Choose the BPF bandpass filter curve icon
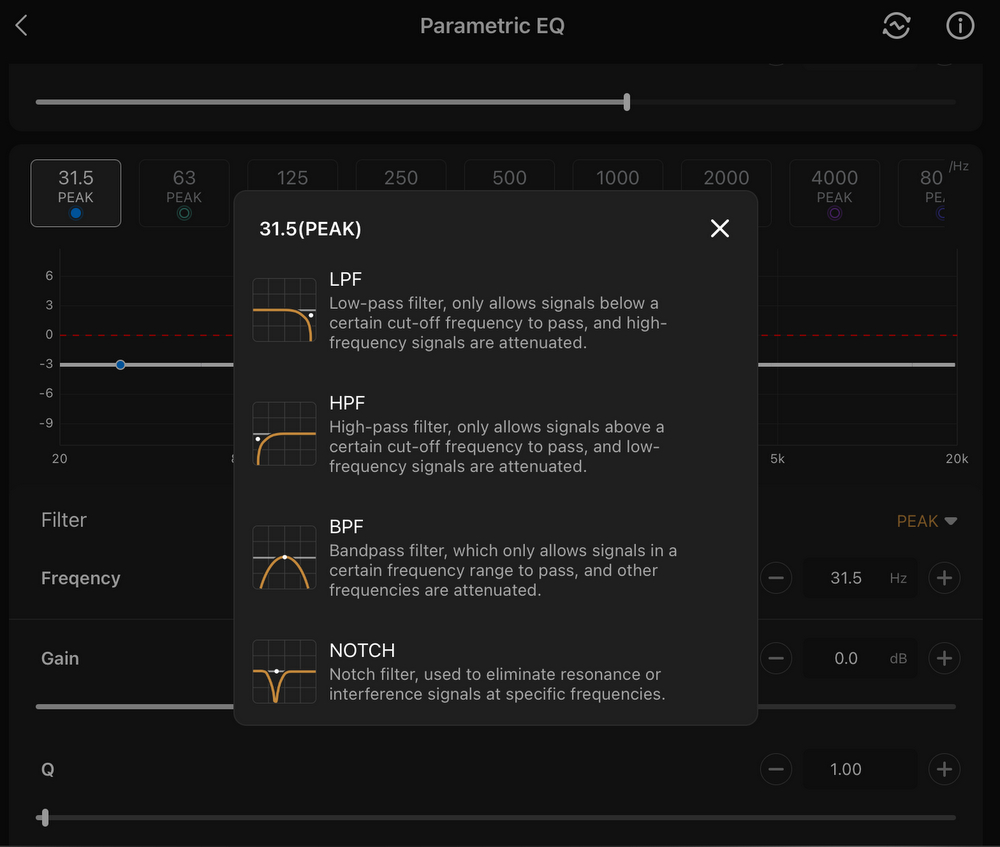Viewport: 1000px width, 847px height. coord(284,557)
